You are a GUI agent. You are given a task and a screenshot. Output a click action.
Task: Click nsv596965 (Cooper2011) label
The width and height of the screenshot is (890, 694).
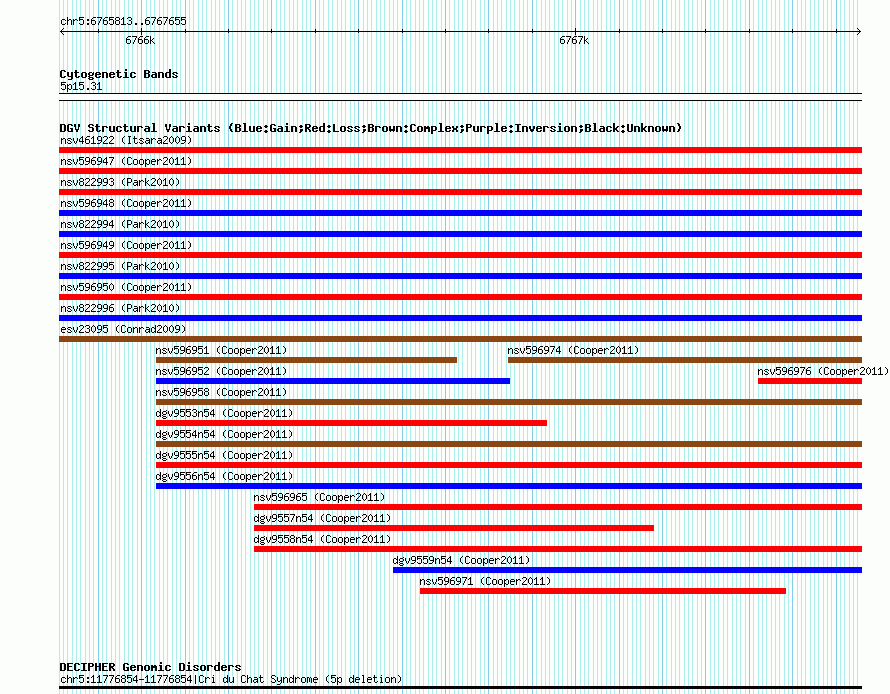pyautogui.click(x=319, y=497)
